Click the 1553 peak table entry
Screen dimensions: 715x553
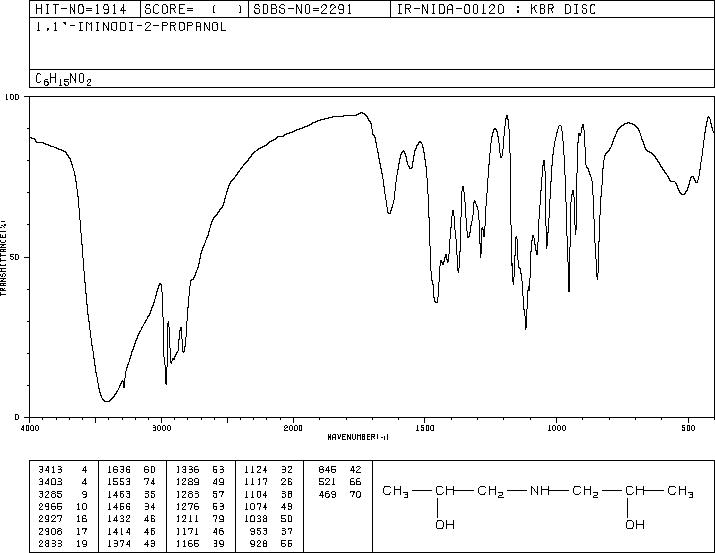(x=131, y=482)
